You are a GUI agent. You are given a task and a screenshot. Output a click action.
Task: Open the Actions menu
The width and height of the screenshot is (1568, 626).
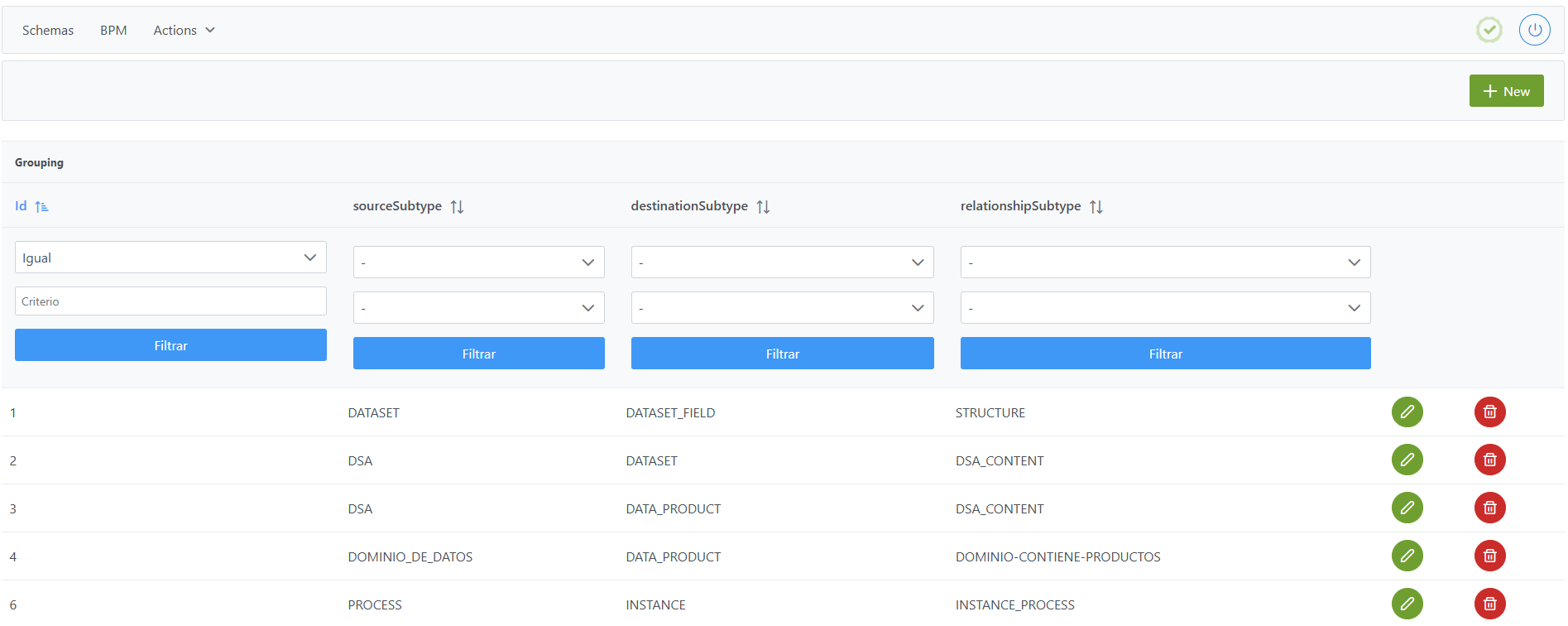tap(184, 31)
